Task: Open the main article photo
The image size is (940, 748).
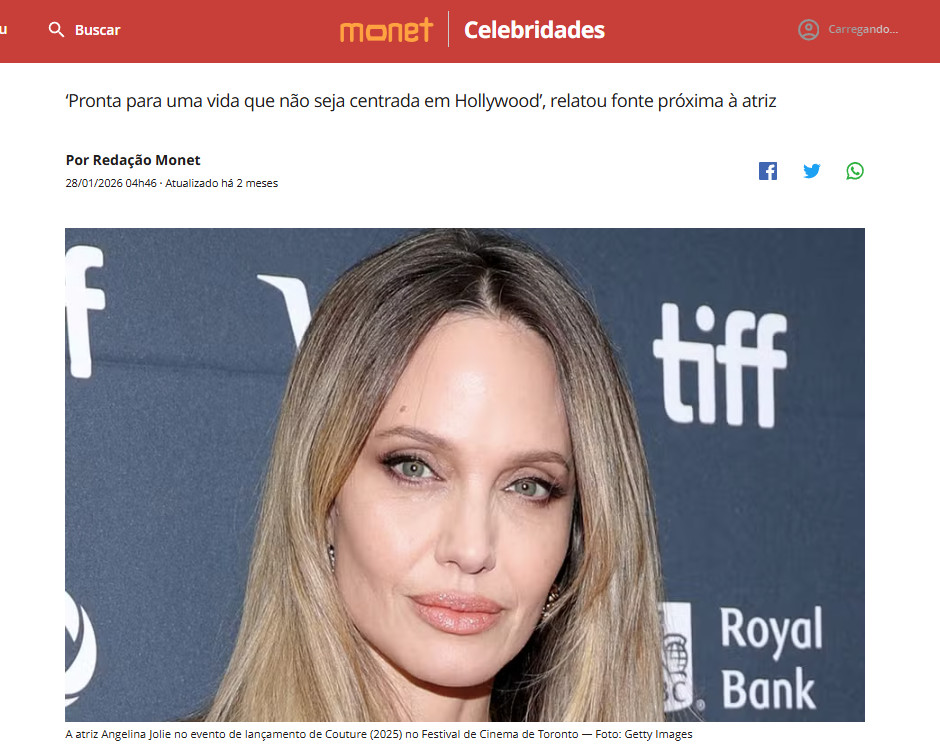Action: 465,475
